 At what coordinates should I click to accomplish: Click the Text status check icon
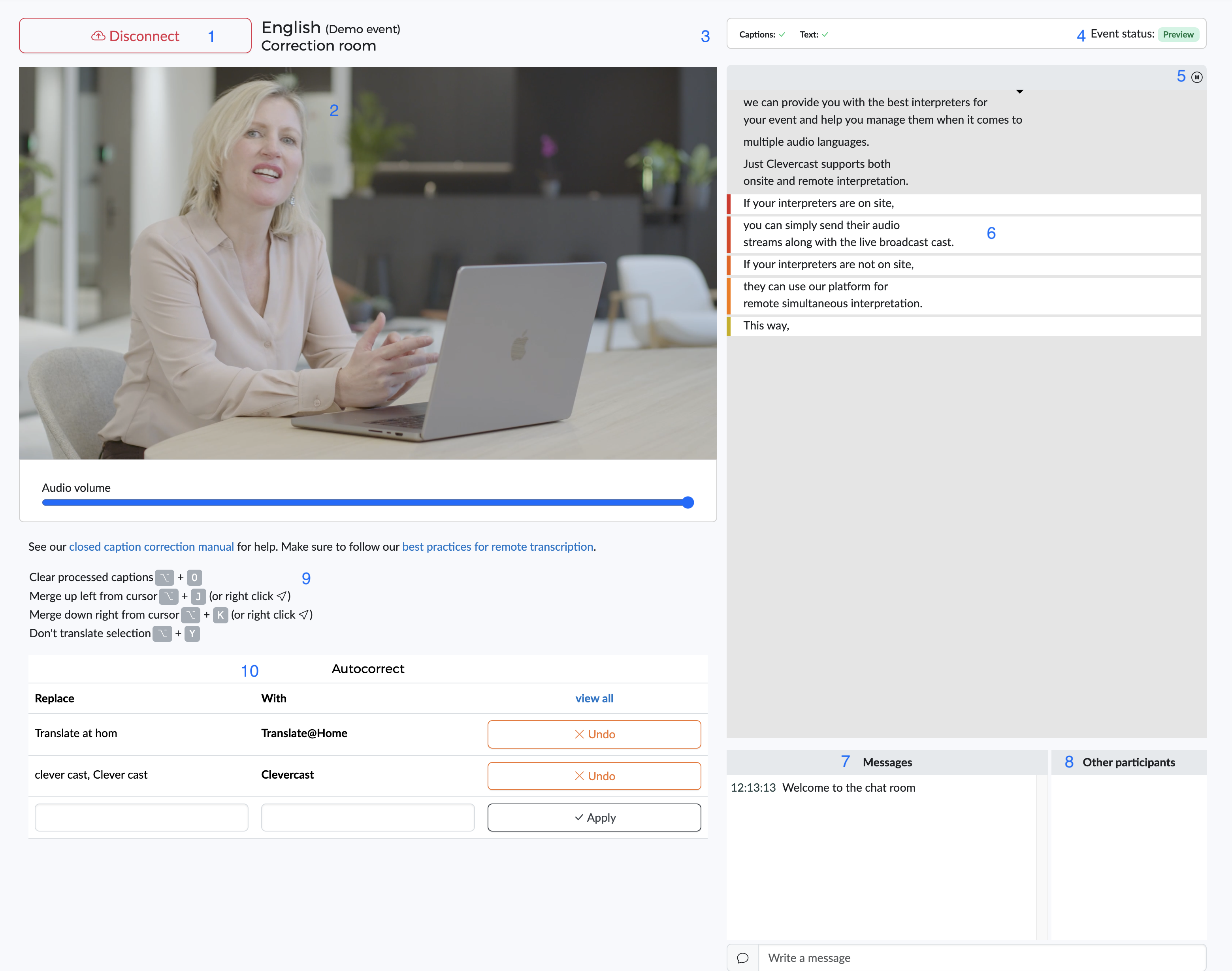click(825, 35)
